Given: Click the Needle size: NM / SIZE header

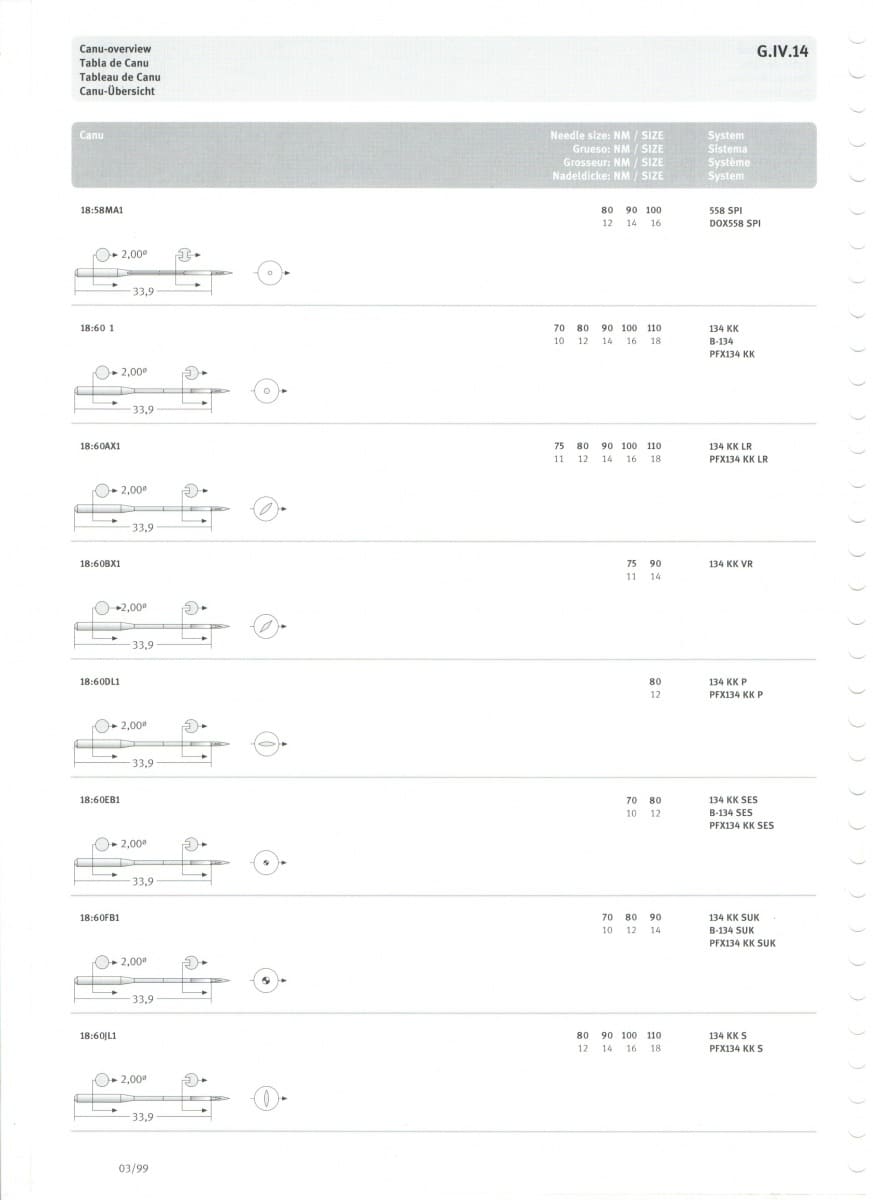Looking at the screenshot, I should (607, 134).
